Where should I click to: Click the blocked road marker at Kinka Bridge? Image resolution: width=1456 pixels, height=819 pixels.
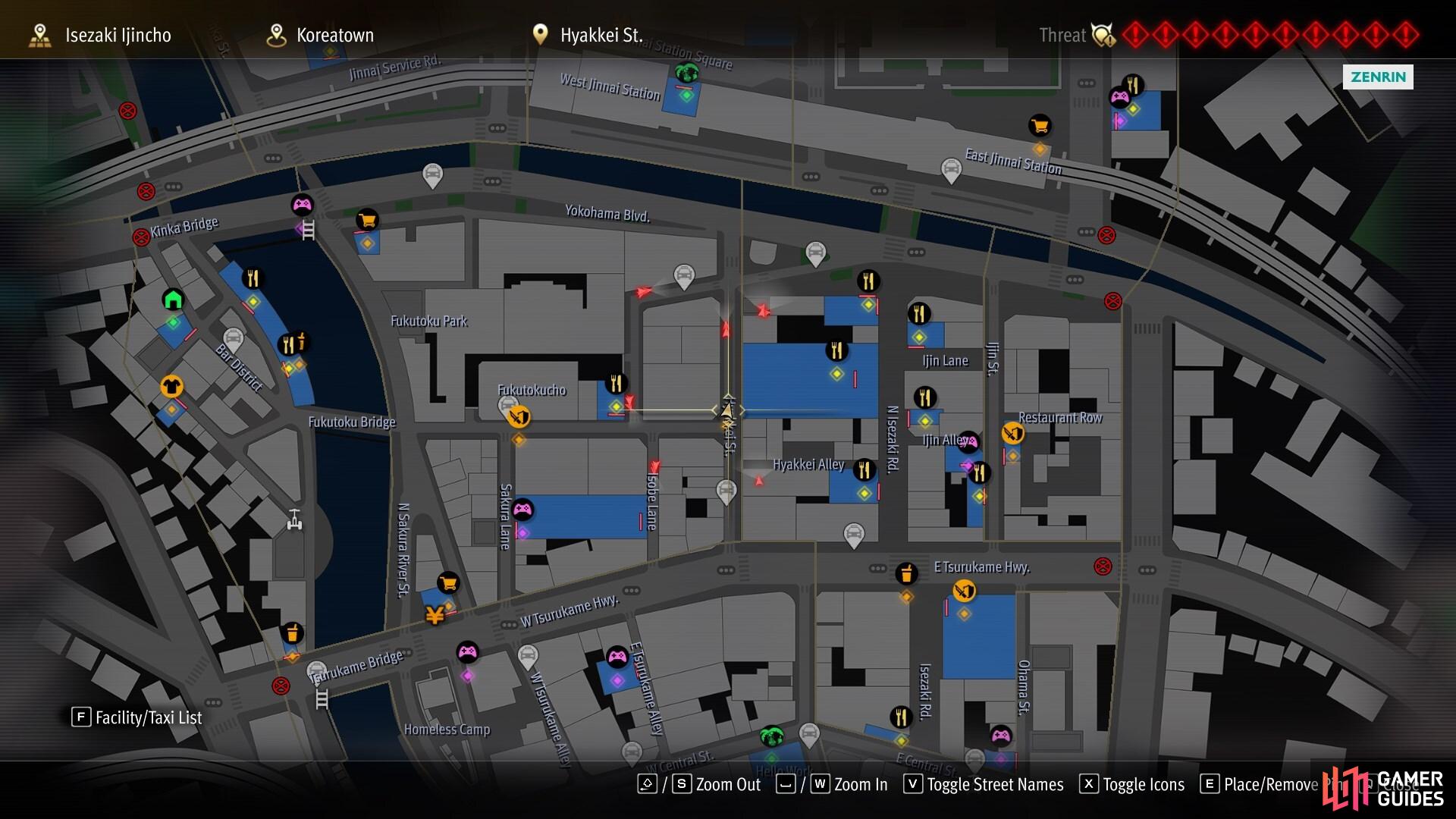[x=141, y=237]
